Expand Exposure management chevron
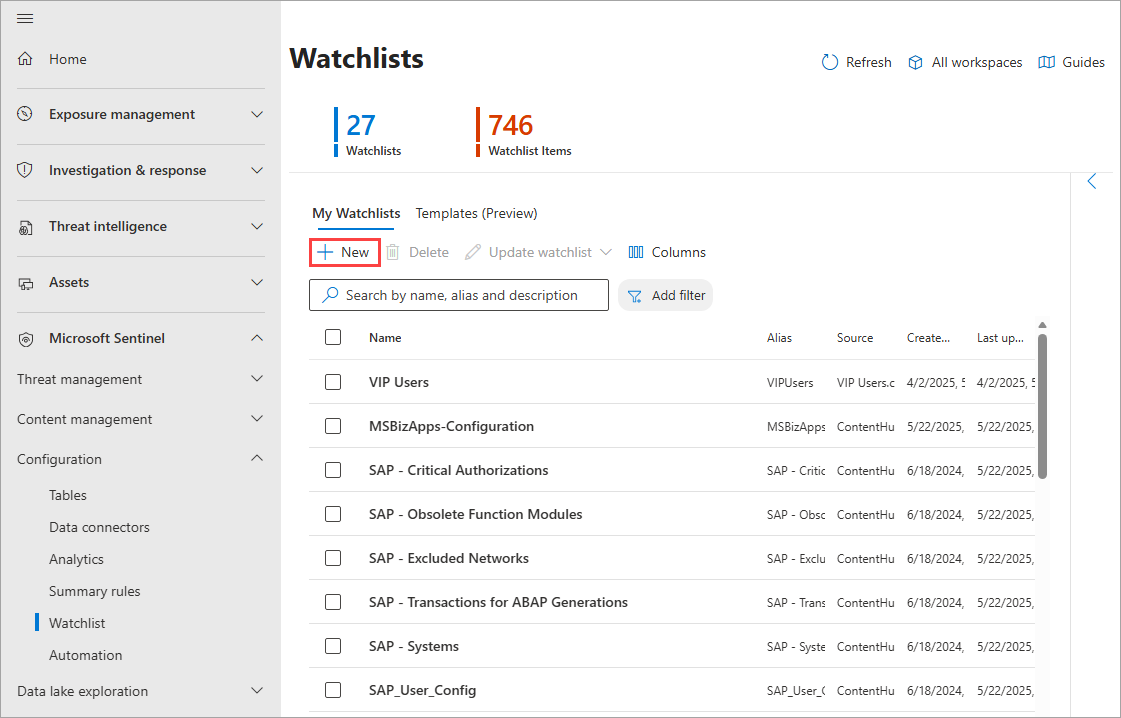The width and height of the screenshot is (1121, 718). click(x=257, y=114)
